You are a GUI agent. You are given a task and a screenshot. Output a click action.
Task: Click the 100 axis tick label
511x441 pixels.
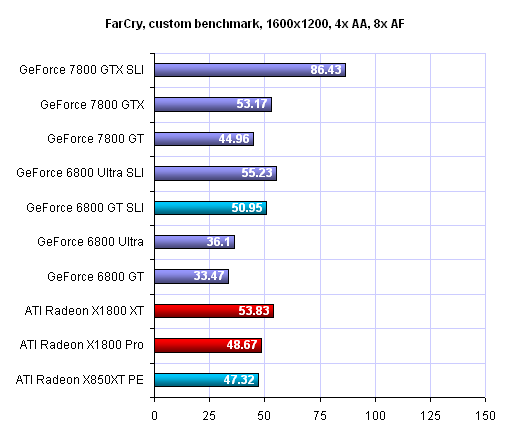point(375,416)
